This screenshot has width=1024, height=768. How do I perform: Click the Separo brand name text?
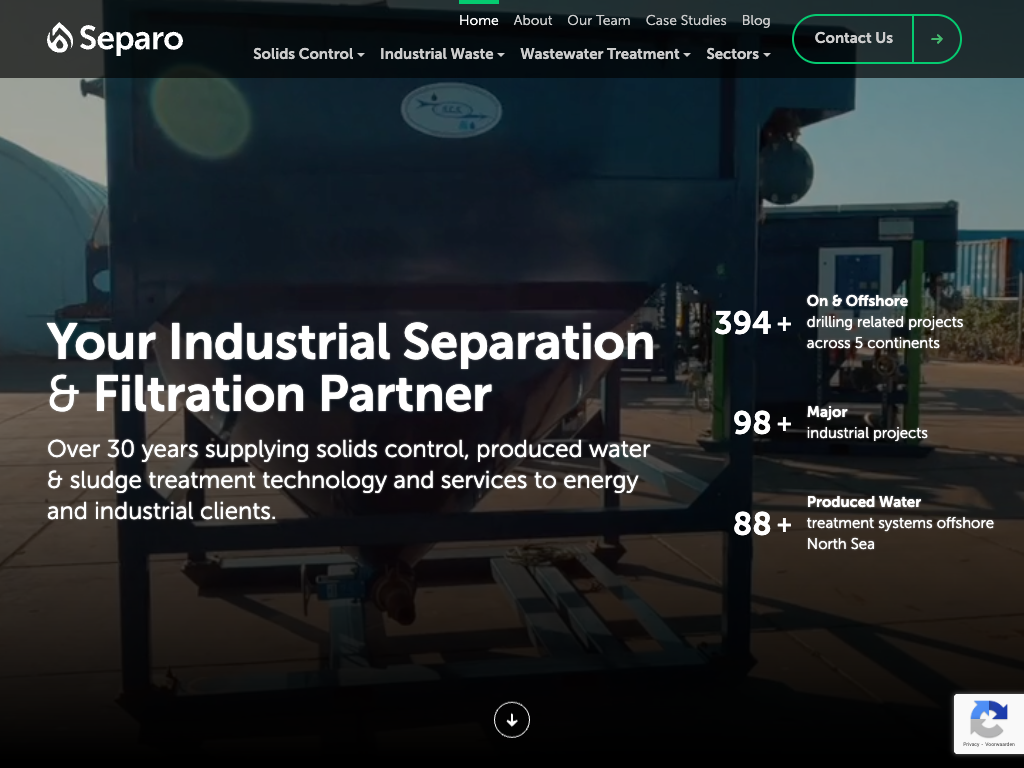coord(131,39)
